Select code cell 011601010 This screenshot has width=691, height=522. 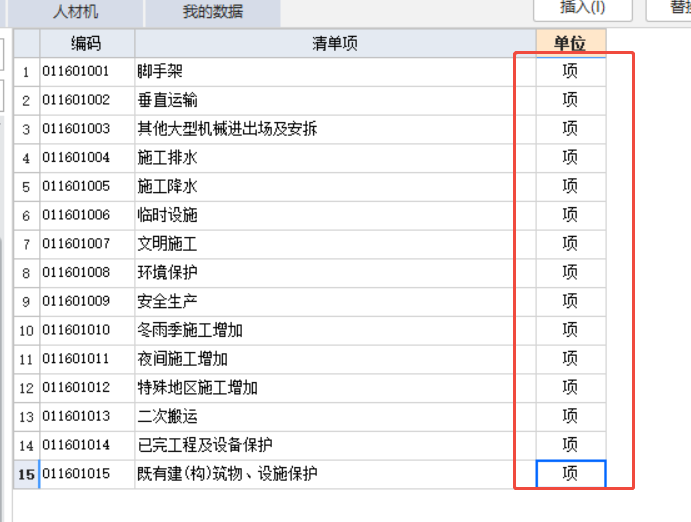[x=87, y=330]
